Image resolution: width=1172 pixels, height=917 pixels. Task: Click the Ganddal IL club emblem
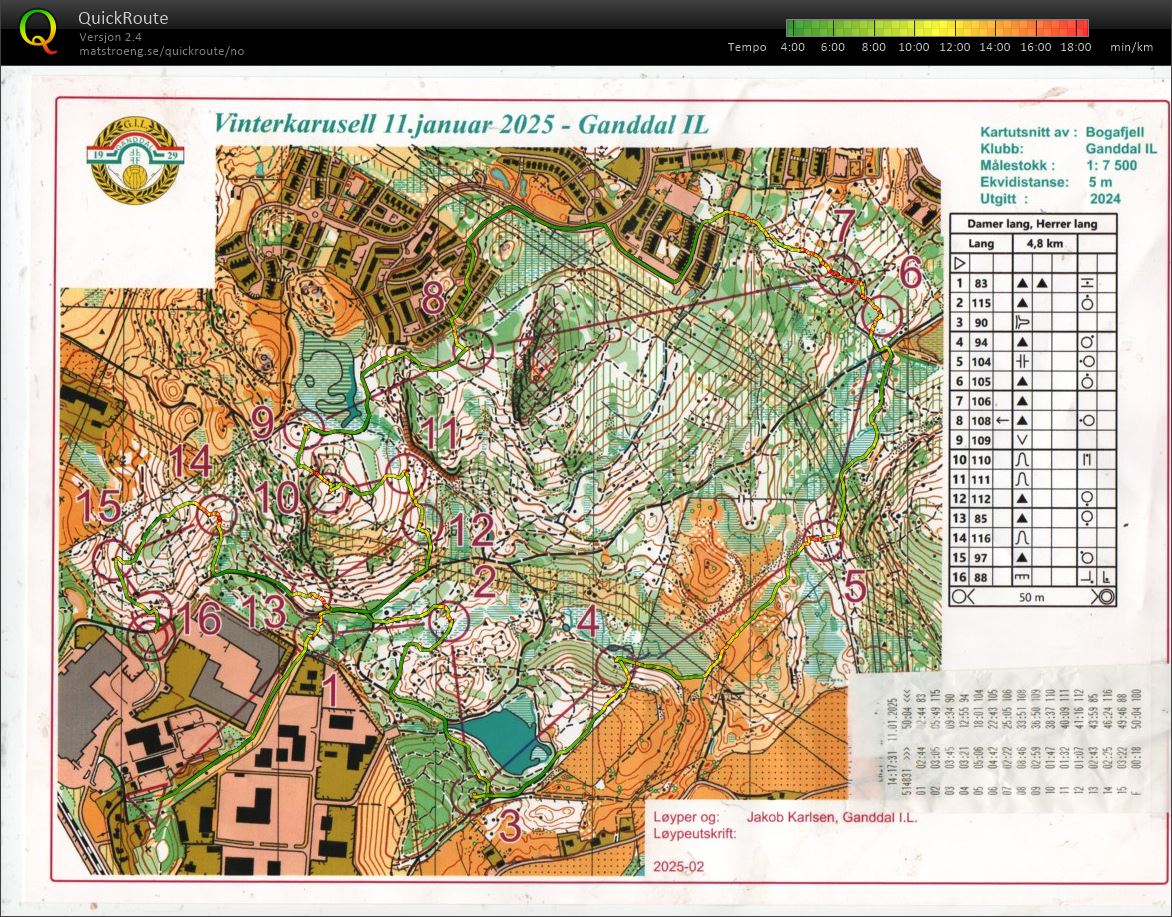point(132,161)
